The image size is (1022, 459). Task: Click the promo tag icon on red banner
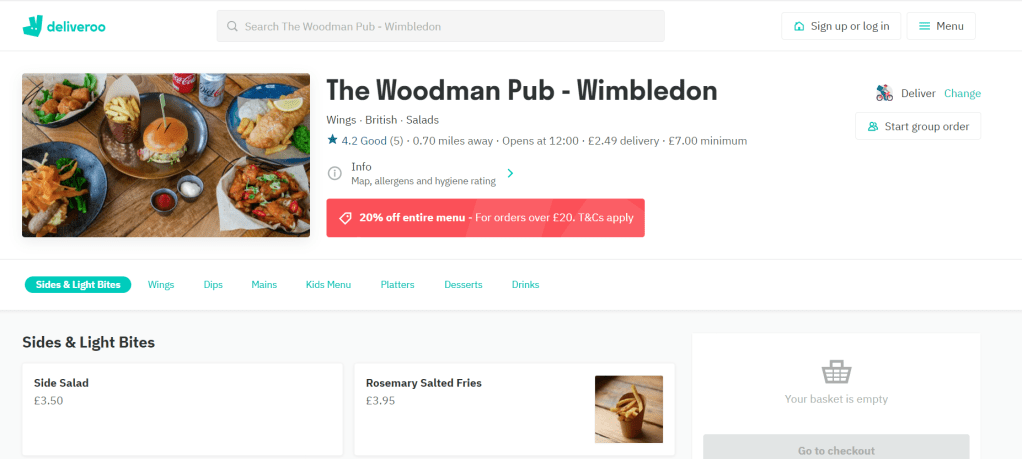(345, 218)
